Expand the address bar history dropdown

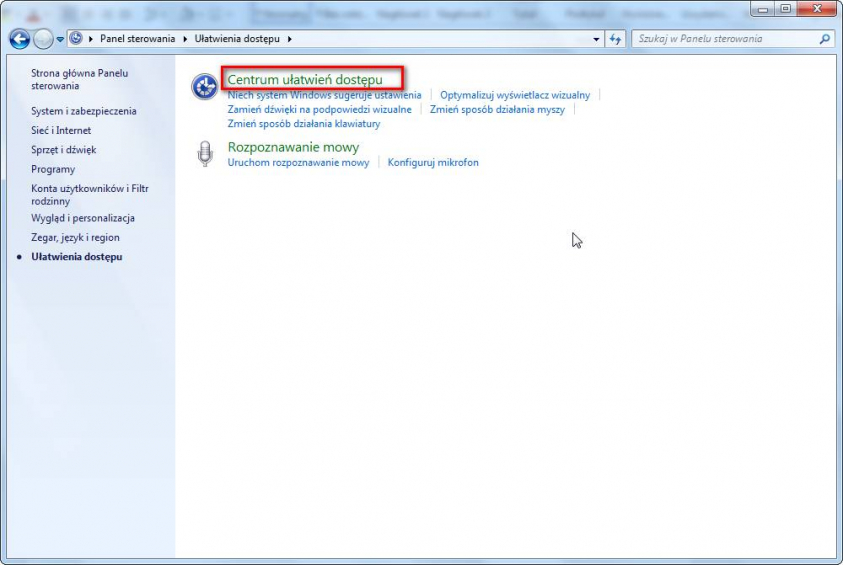coord(597,39)
